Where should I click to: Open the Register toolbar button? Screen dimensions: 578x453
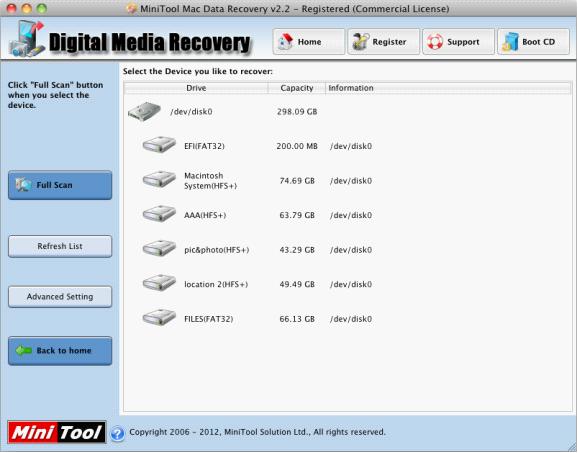pos(383,42)
